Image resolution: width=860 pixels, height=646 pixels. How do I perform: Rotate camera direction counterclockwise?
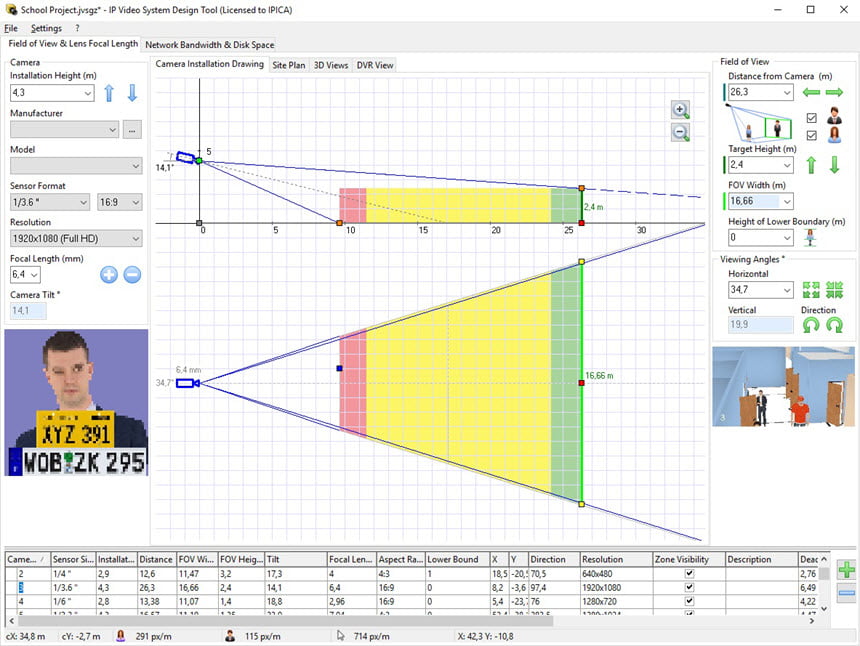tap(811, 325)
